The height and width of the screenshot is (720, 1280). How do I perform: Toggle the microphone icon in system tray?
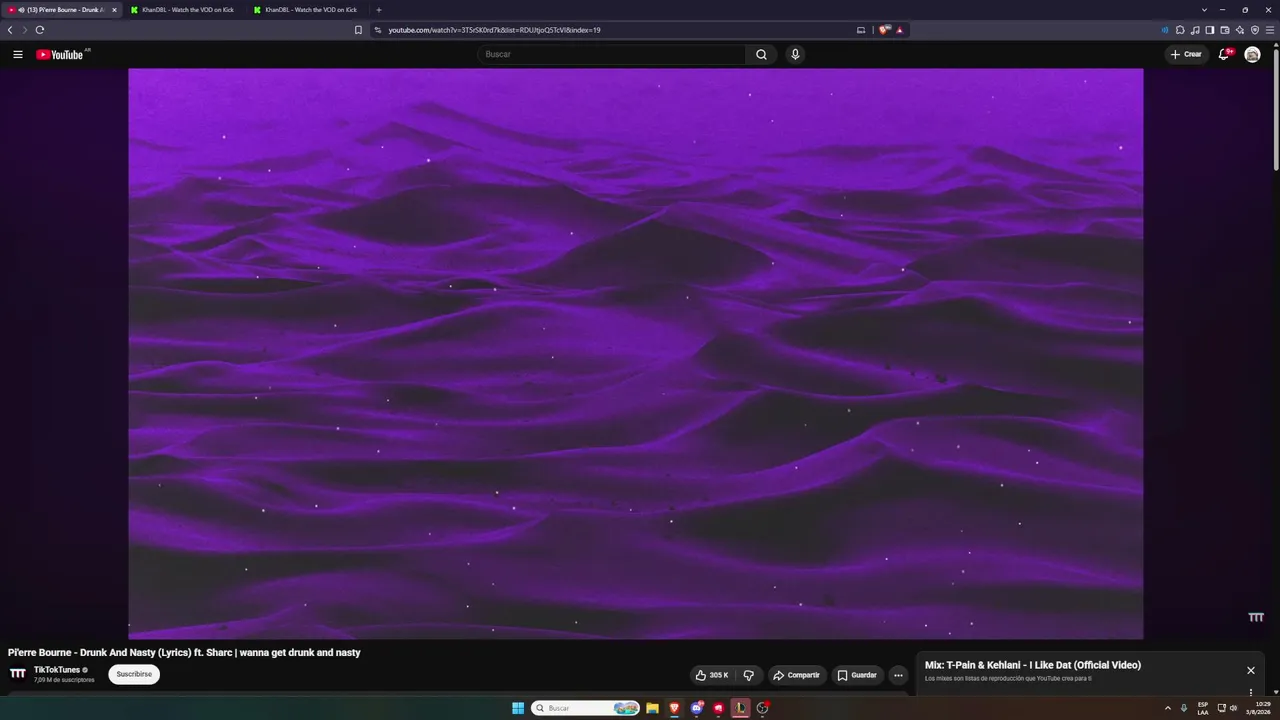point(1184,708)
